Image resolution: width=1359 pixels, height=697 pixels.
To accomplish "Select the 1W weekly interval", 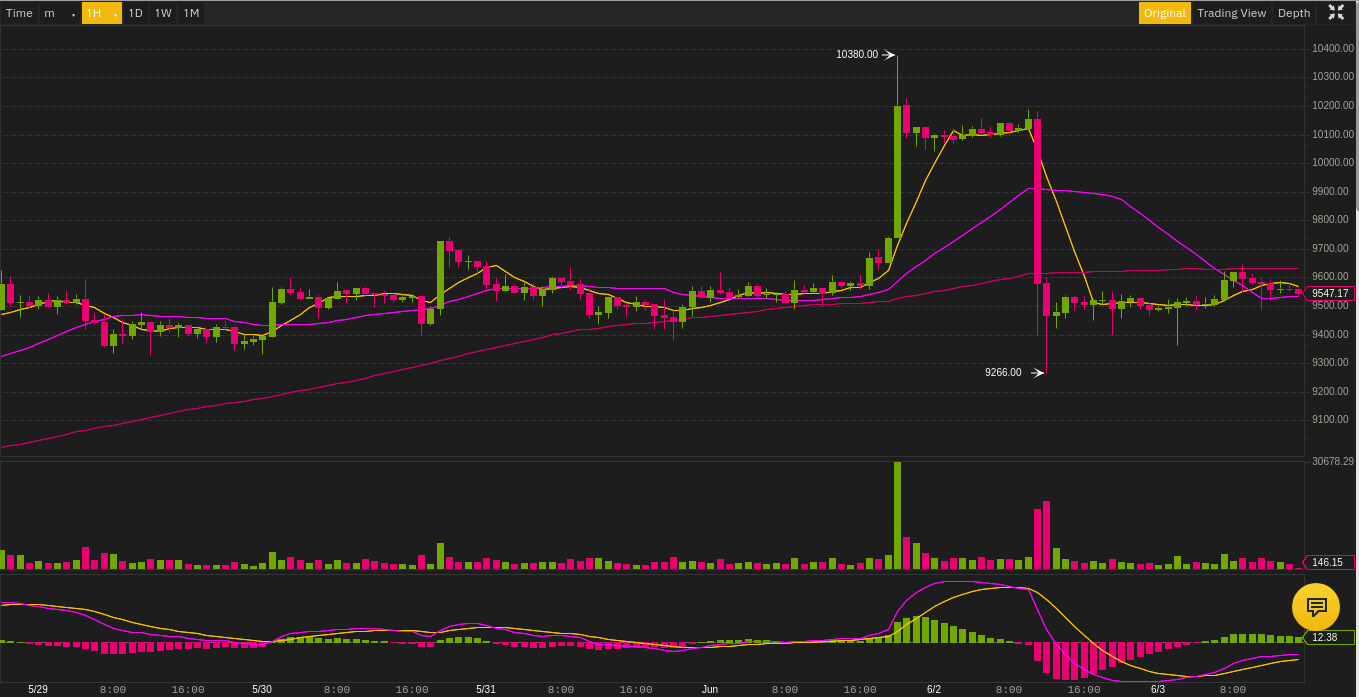I will coord(163,13).
